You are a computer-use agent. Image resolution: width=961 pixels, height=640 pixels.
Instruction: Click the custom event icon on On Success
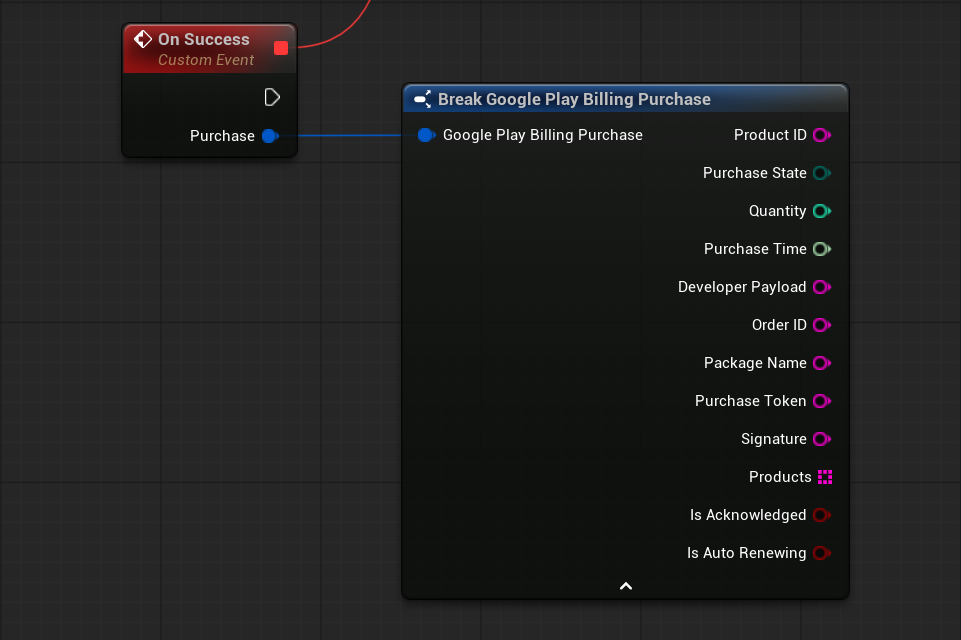coord(143,39)
